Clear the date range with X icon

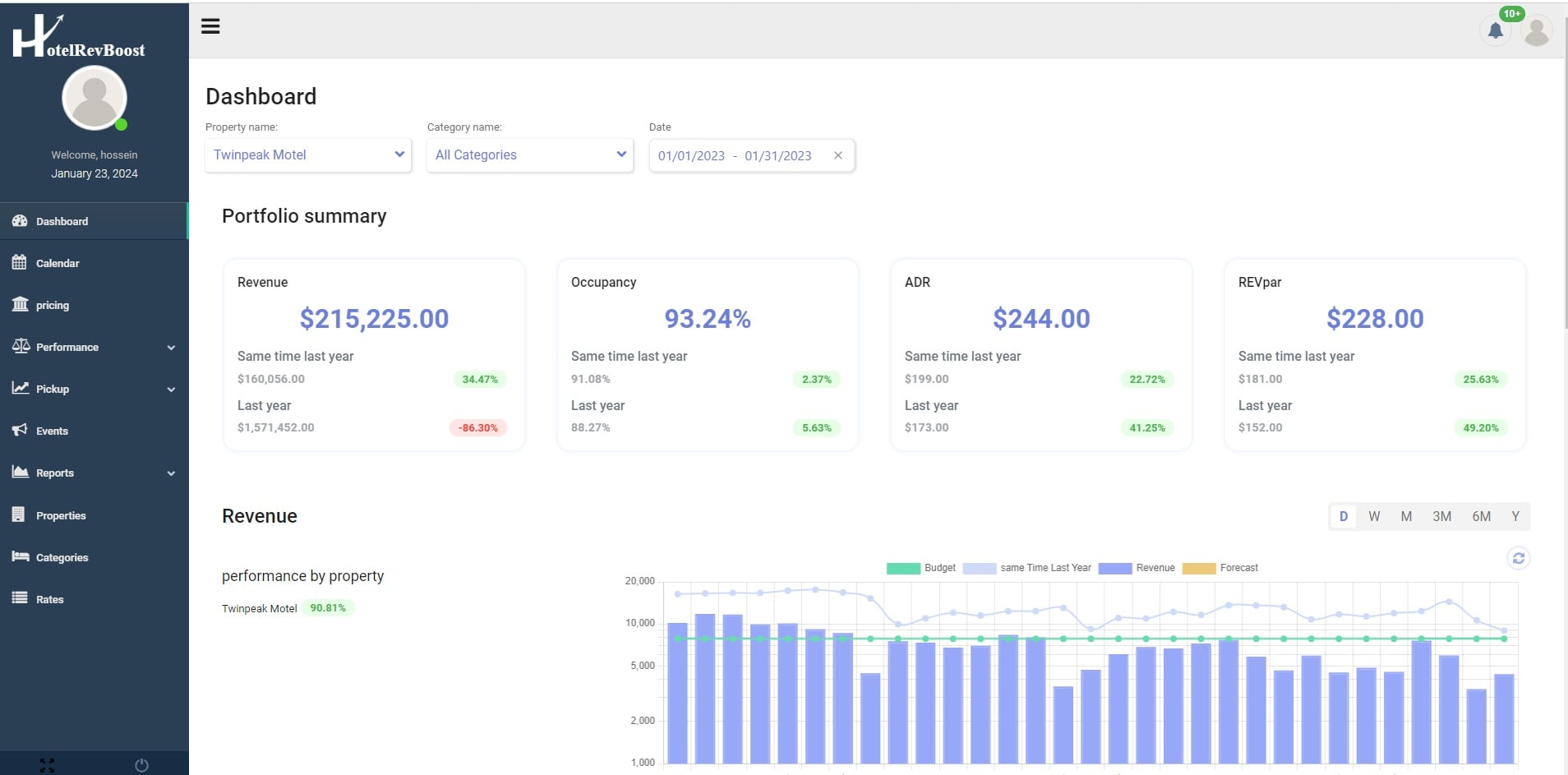point(837,155)
